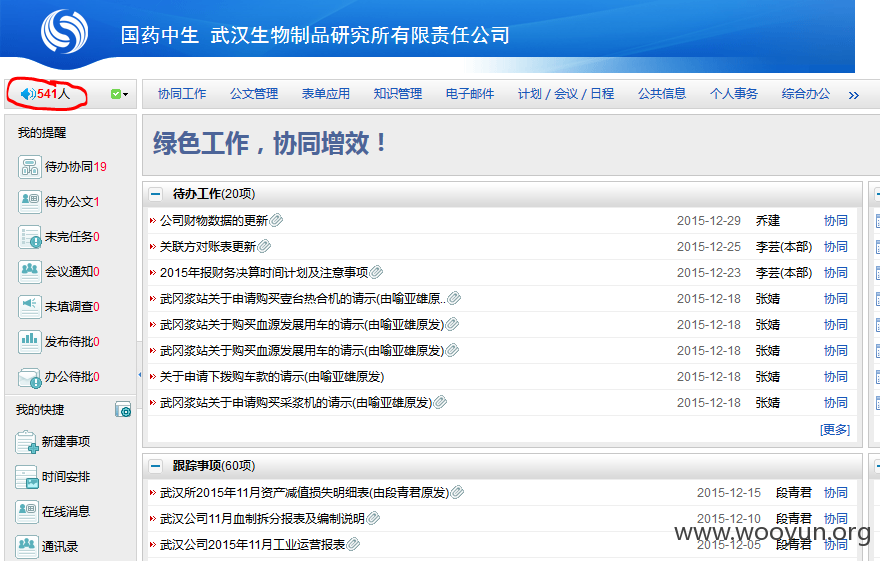Click sender 段青君 in the 2015-12-15 row
The image size is (880, 561).
[x=794, y=493]
